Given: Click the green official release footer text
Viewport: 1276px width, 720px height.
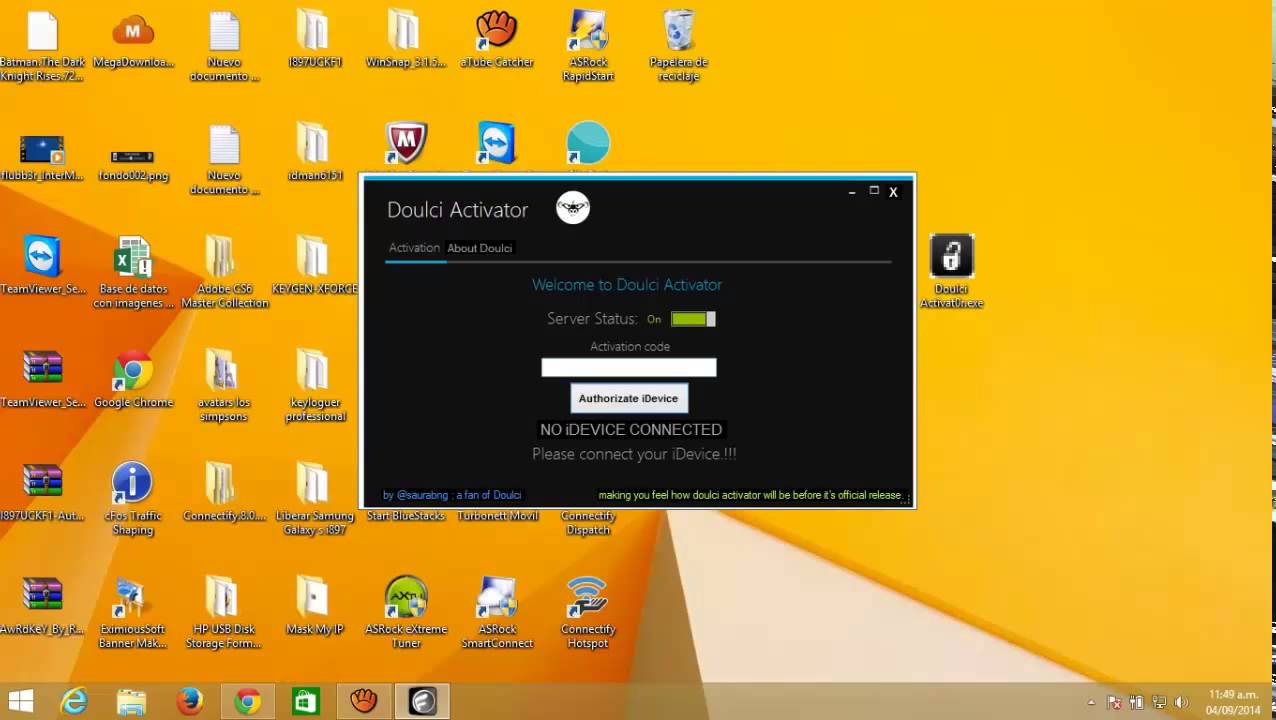Looking at the screenshot, I should (x=752, y=495).
